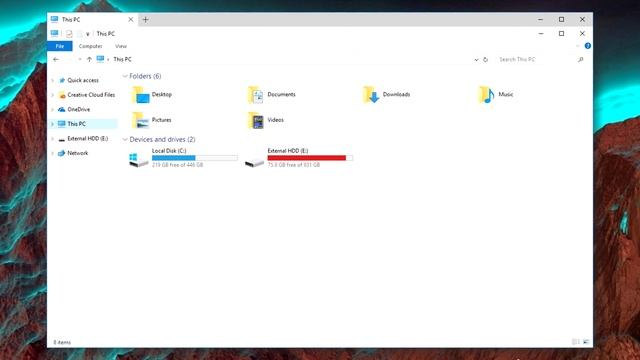
Task: Click the Properties icon in quick access toolbar
Action: point(69,34)
